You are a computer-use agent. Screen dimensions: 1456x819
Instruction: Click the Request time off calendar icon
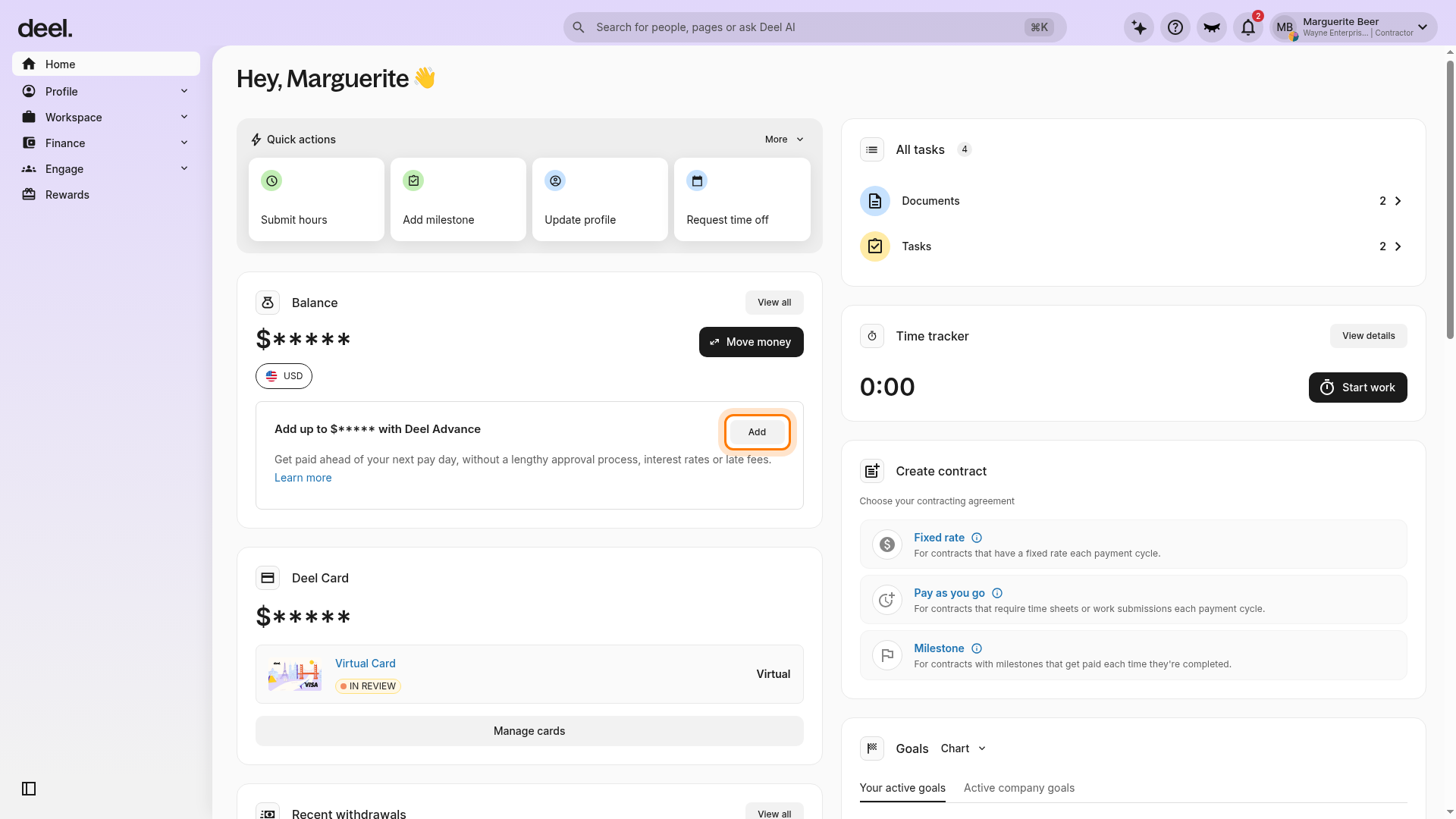click(697, 180)
